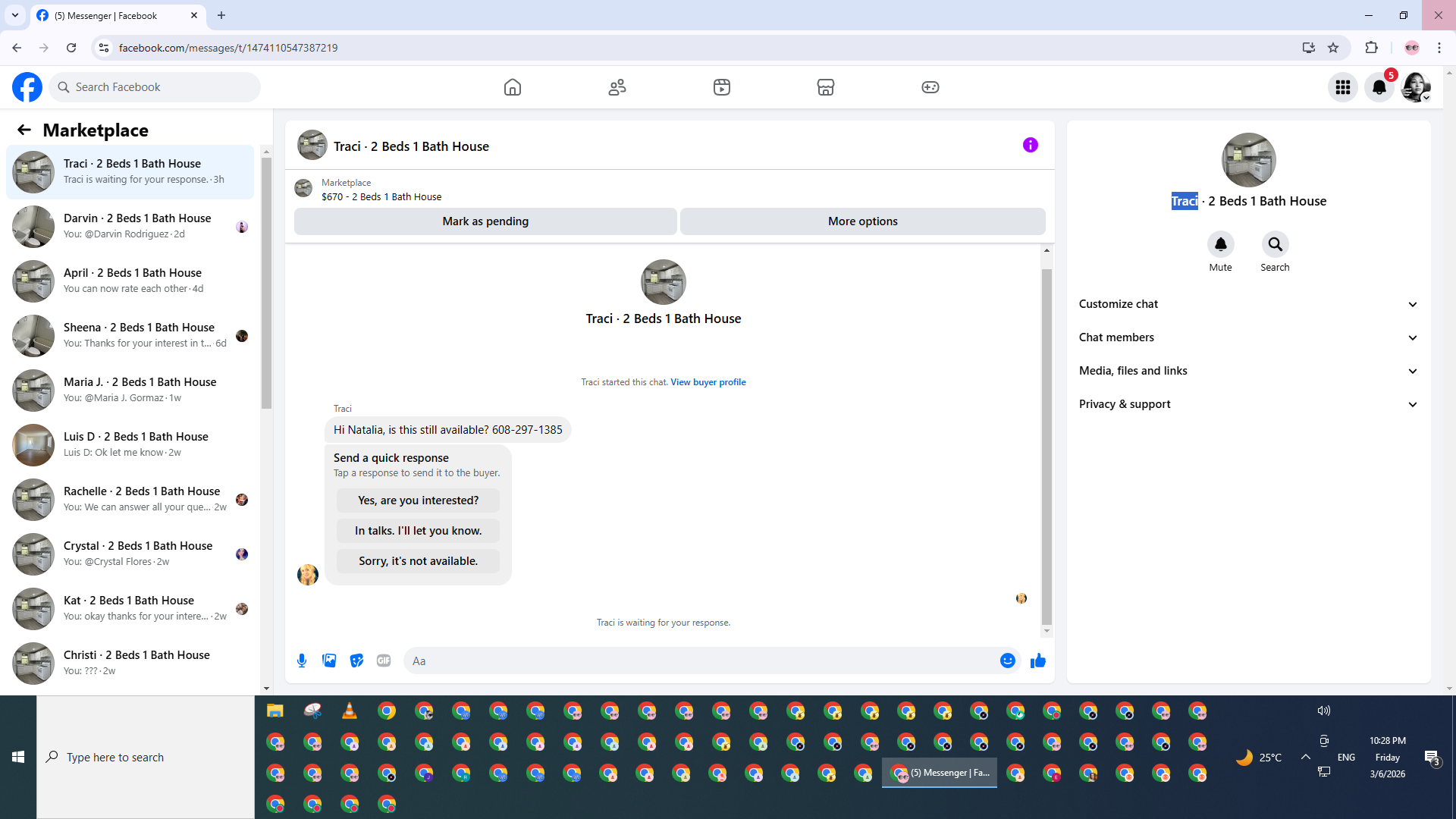Expand Customize chat section

coord(1248,304)
